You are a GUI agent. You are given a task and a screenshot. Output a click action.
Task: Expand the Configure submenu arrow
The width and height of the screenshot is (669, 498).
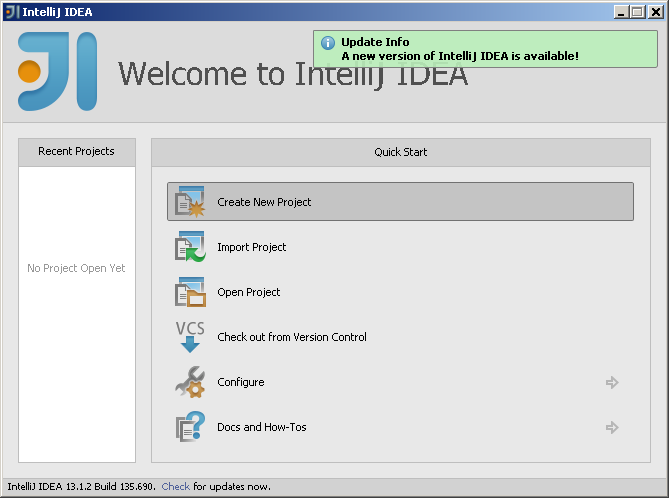(612, 382)
